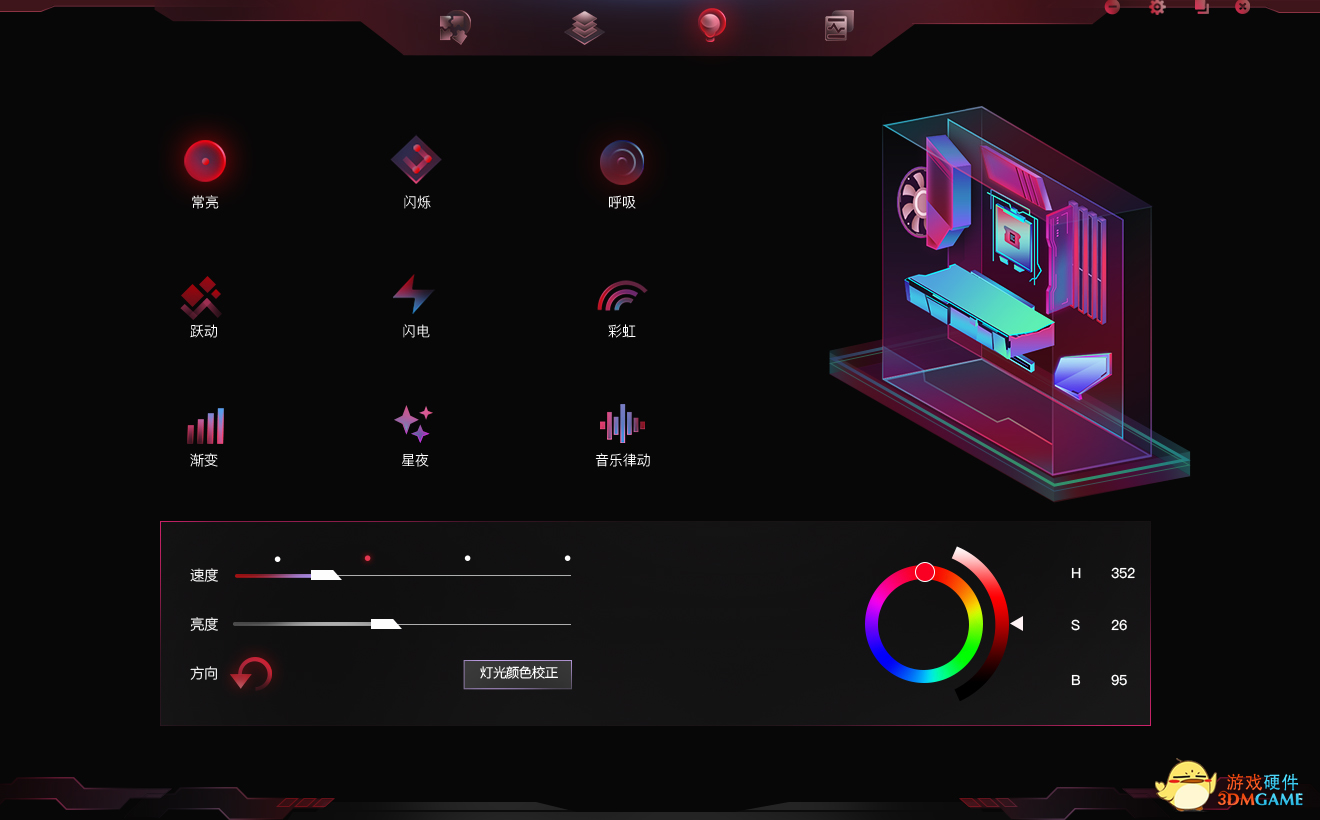The width and height of the screenshot is (1320, 820).
Task: Open the monitor chart tab at top
Action: click(839, 26)
